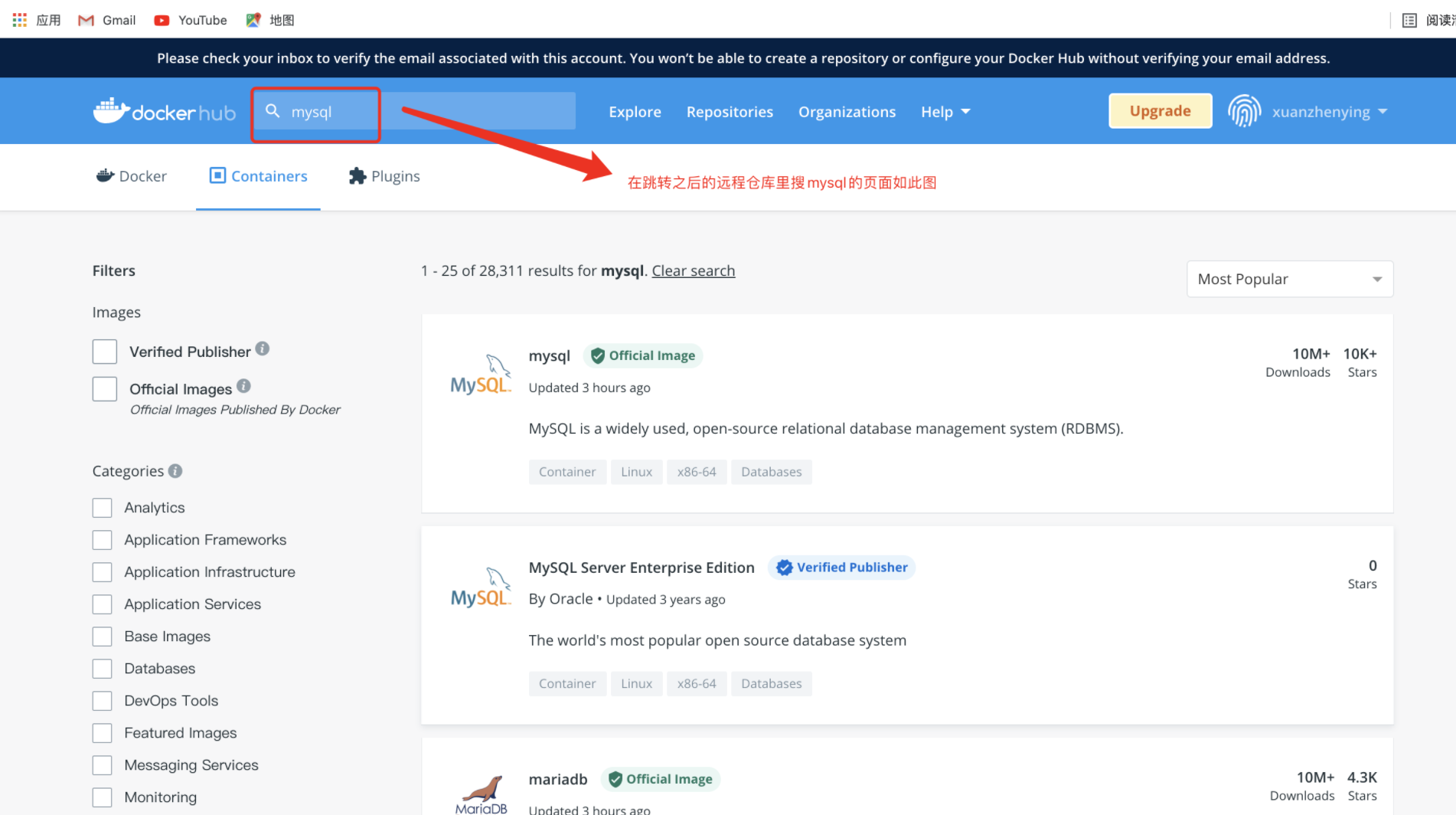The width and height of the screenshot is (1456, 815).
Task: Click Linux tag on mysql result
Action: 637,472
